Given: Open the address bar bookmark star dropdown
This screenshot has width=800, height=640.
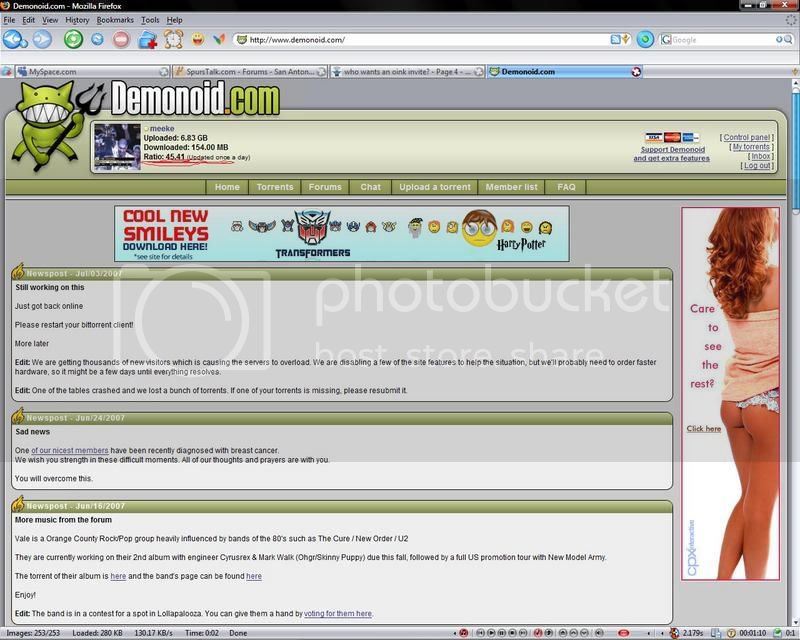Looking at the screenshot, I should click(626, 39).
